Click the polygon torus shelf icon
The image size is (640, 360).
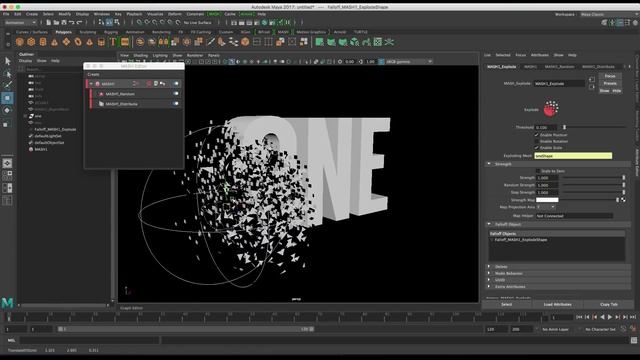click(x=78, y=42)
